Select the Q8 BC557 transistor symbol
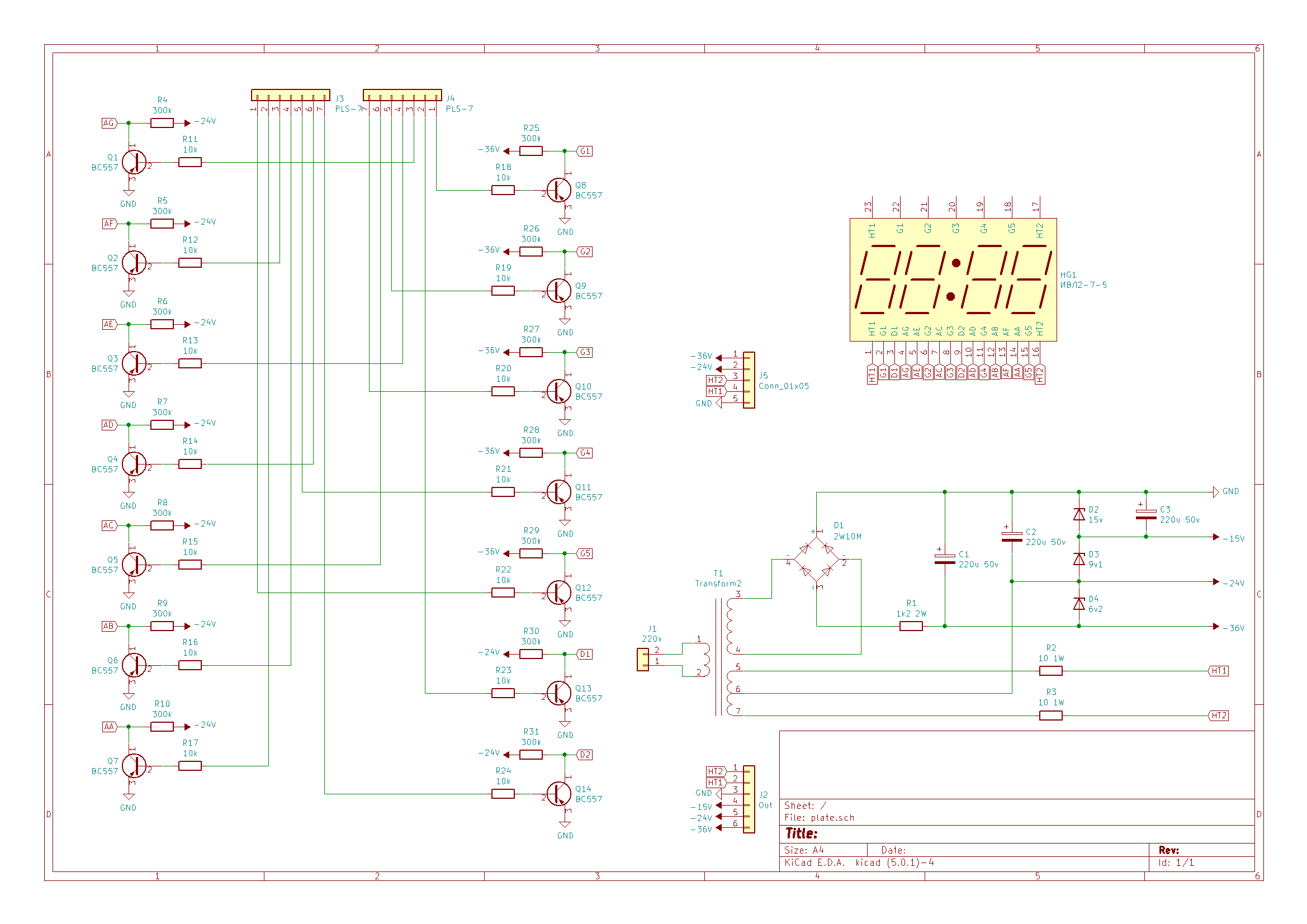 (559, 190)
